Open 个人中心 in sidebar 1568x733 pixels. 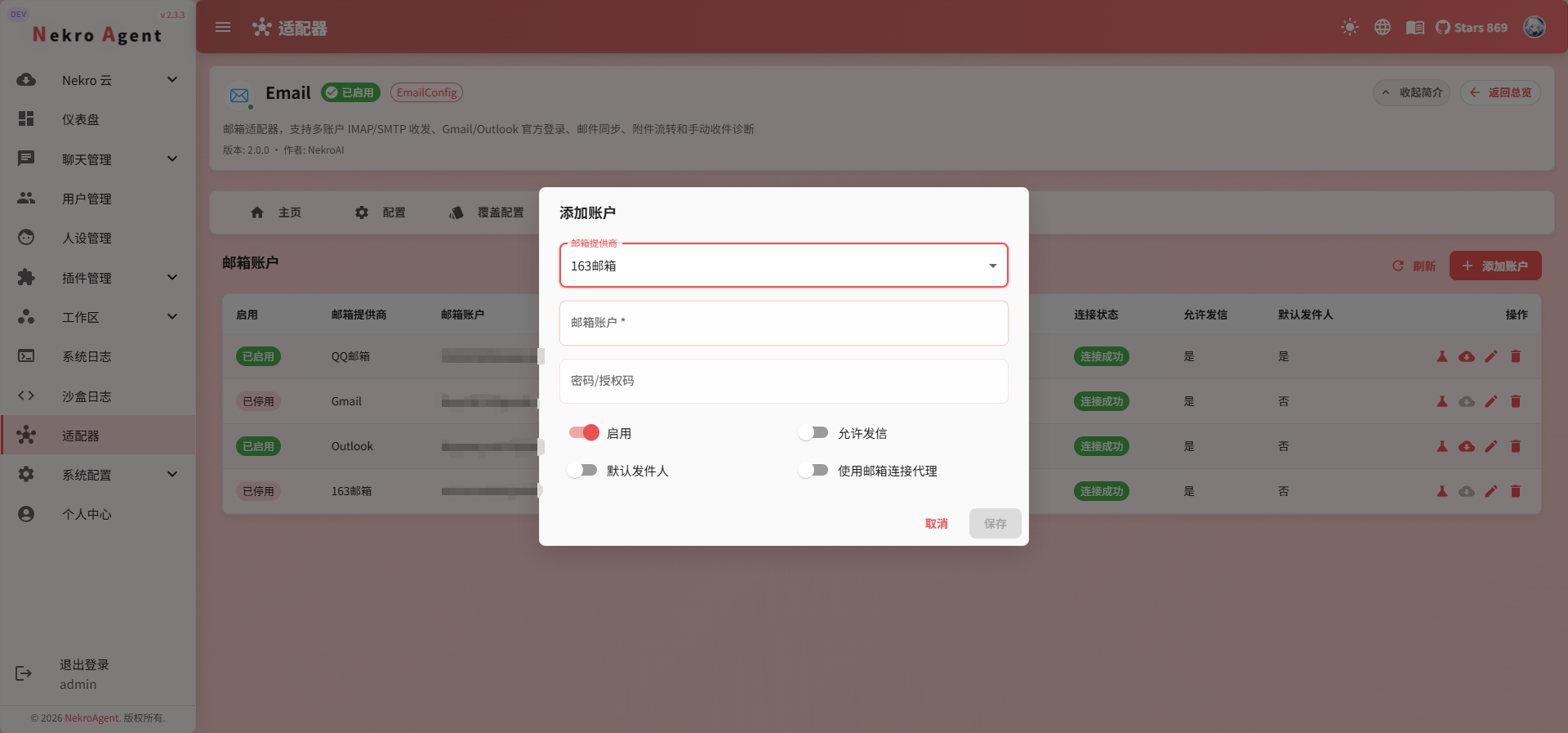click(98, 514)
